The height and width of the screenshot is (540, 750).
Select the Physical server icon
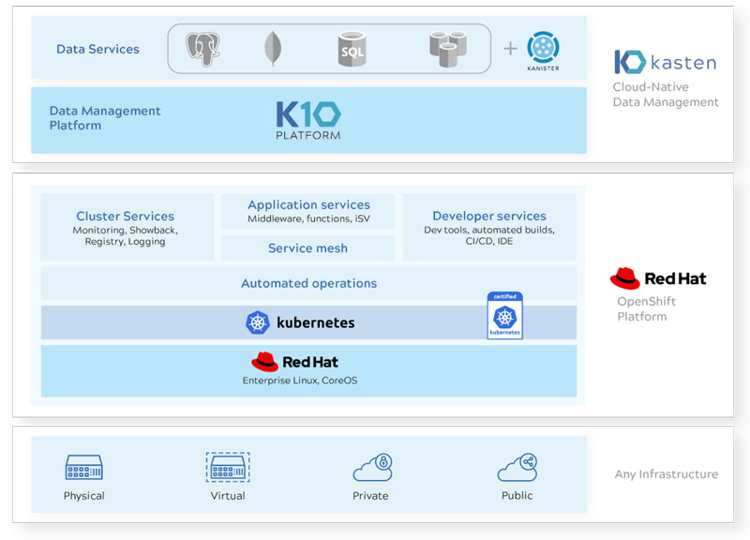pos(84,468)
